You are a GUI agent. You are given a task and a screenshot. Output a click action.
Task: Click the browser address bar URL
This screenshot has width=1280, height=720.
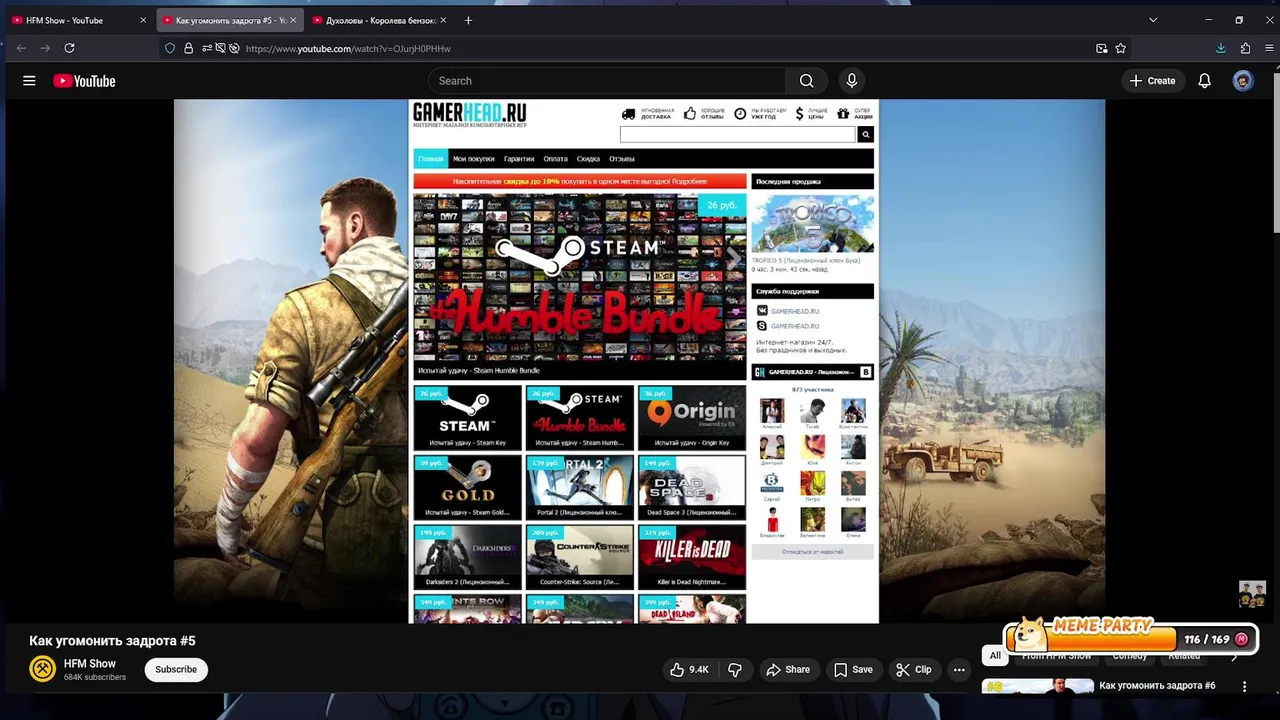[348, 48]
